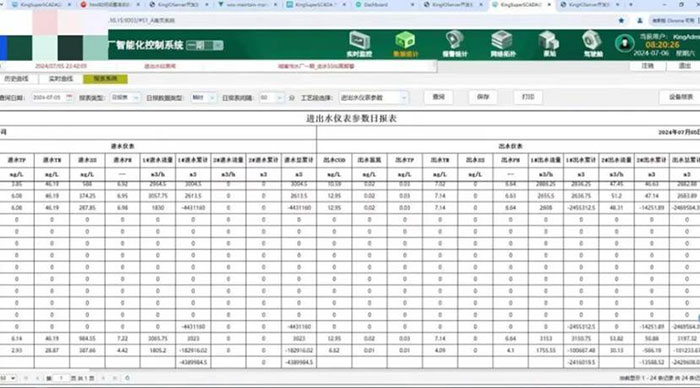The image size is (700, 388).
Task: Expand the 报表类型 report type dropdown
Action: pyautogui.click(x=125, y=97)
